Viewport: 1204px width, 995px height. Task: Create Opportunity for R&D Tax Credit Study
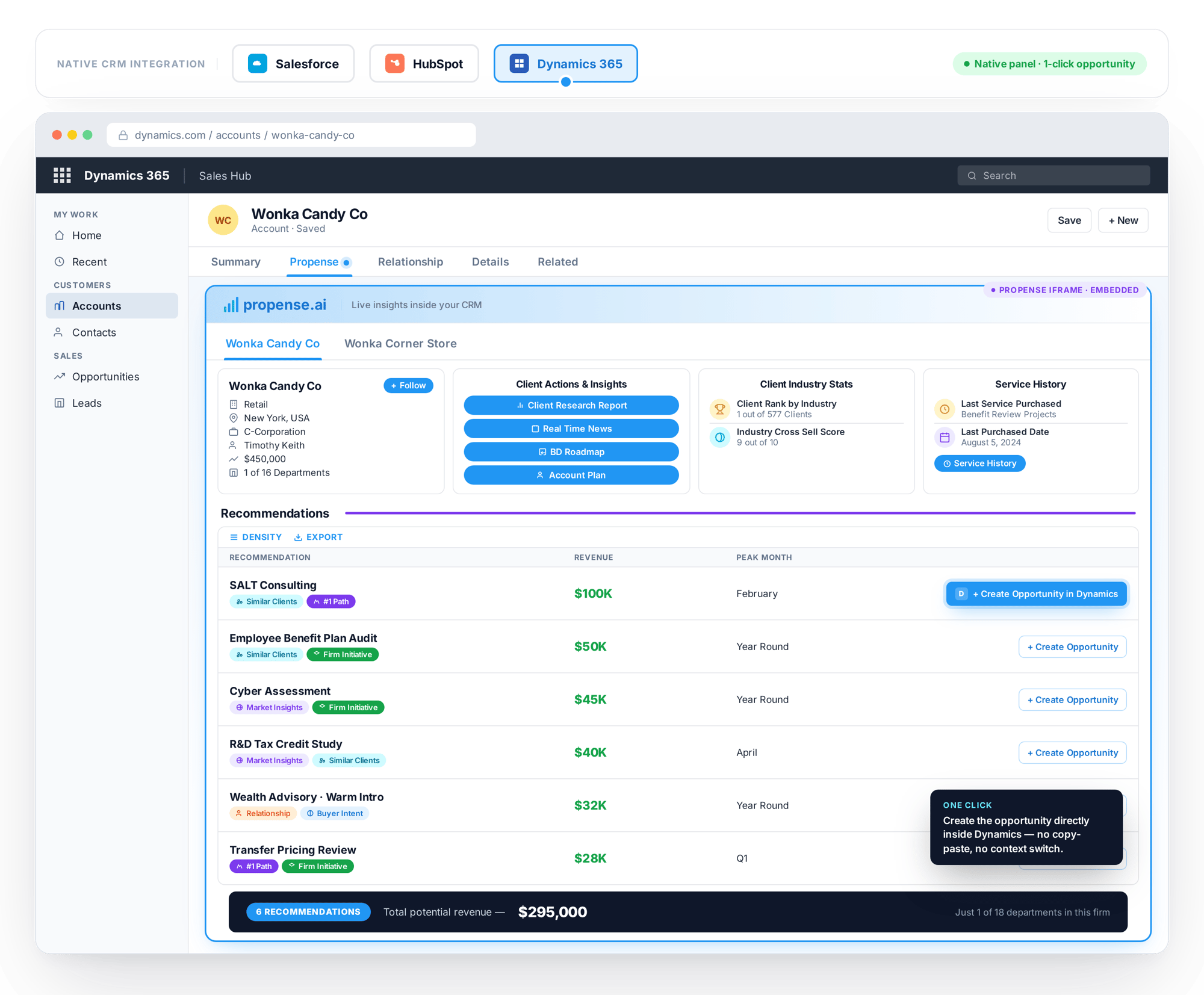coord(1073,753)
